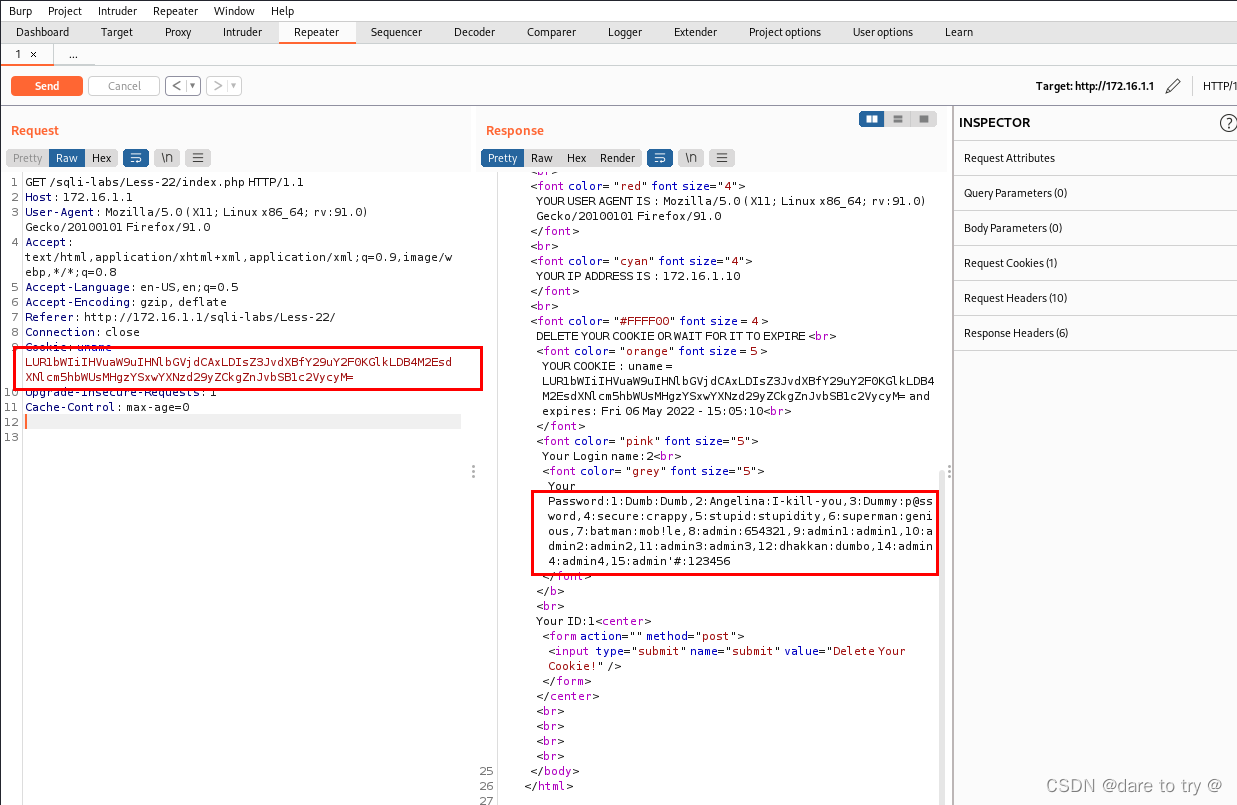Viewport: 1237px width, 805px height.
Task: Switch to the Proxy tab
Action: [178, 32]
